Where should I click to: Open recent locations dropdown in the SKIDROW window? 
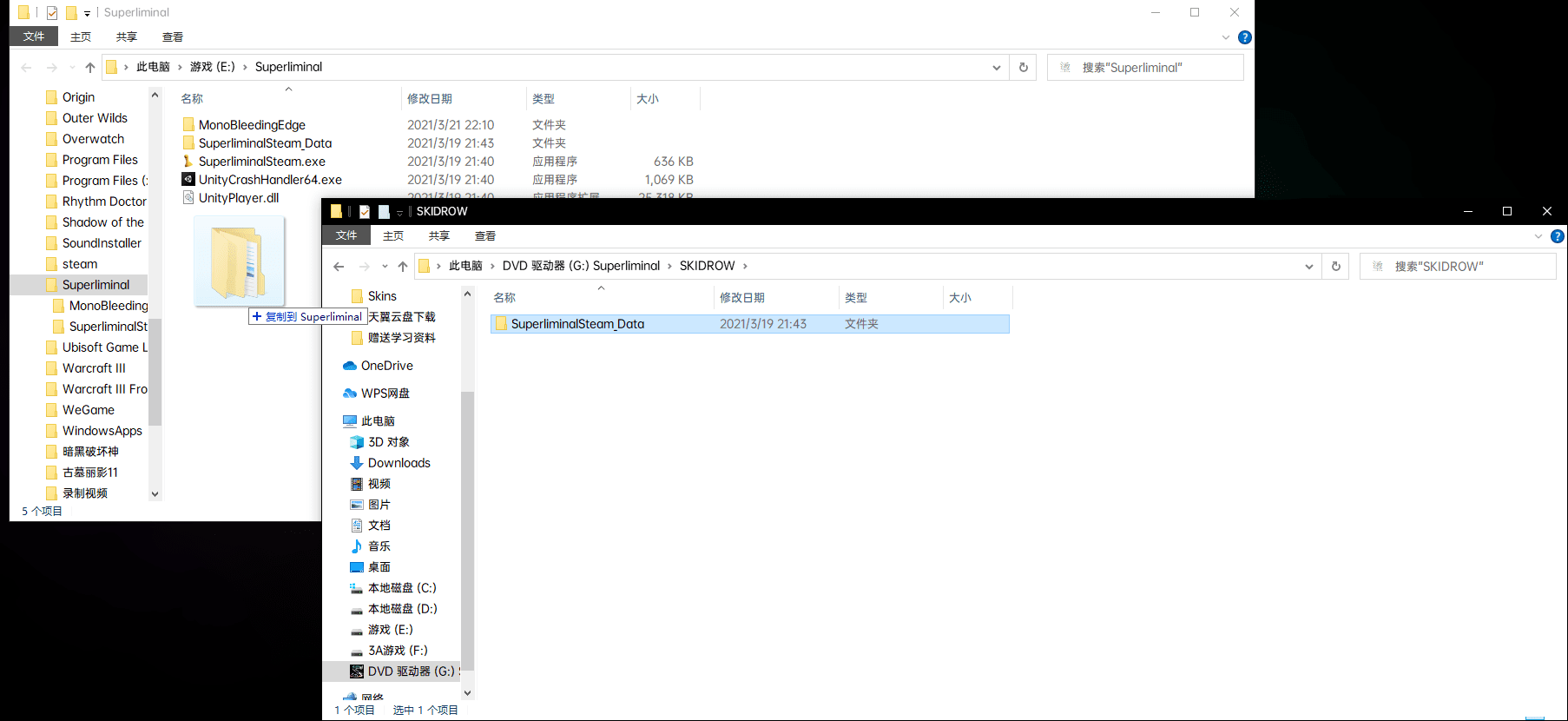tap(385, 267)
